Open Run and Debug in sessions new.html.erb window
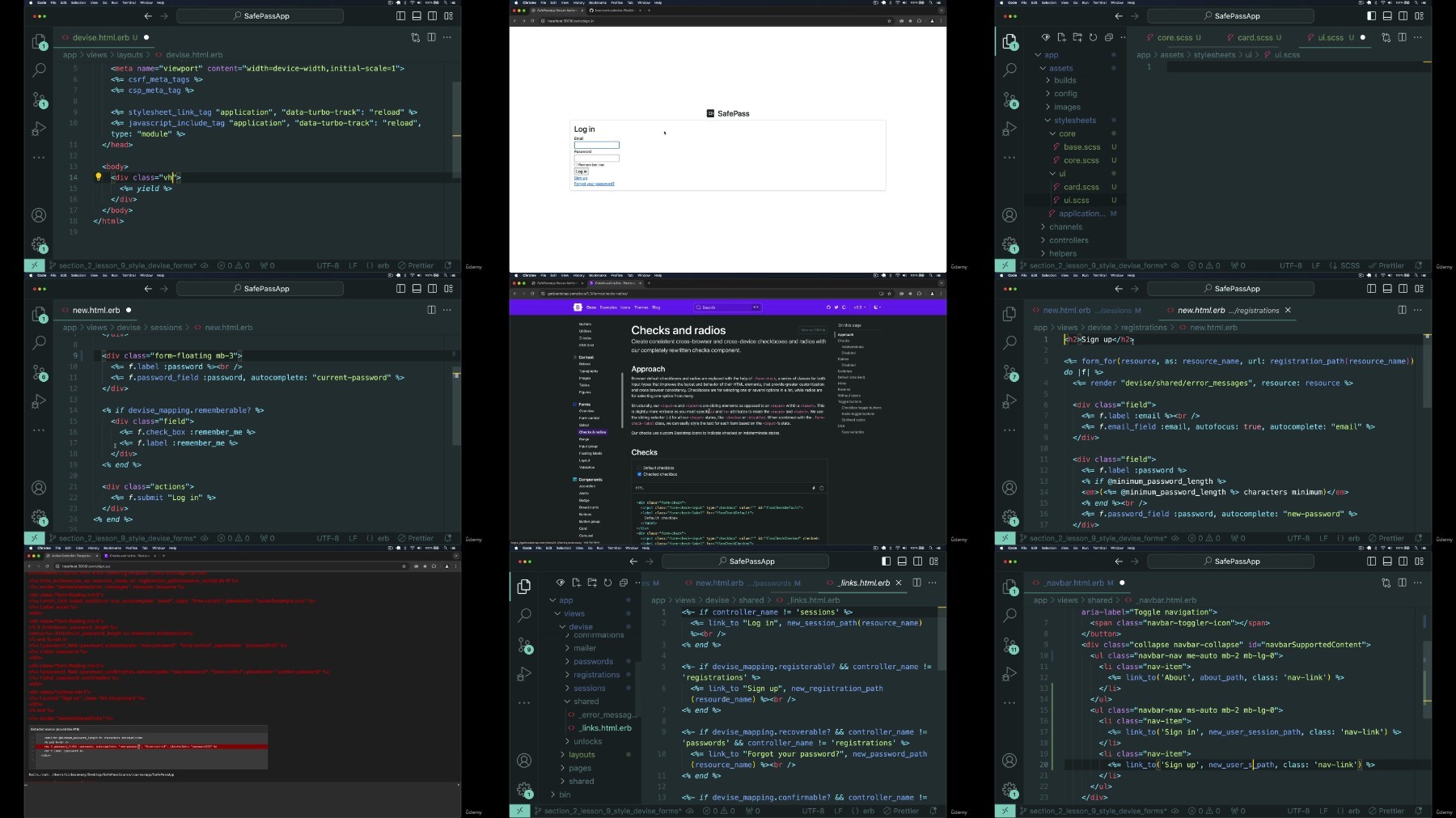This screenshot has width=1456, height=818. pos(39,401)
